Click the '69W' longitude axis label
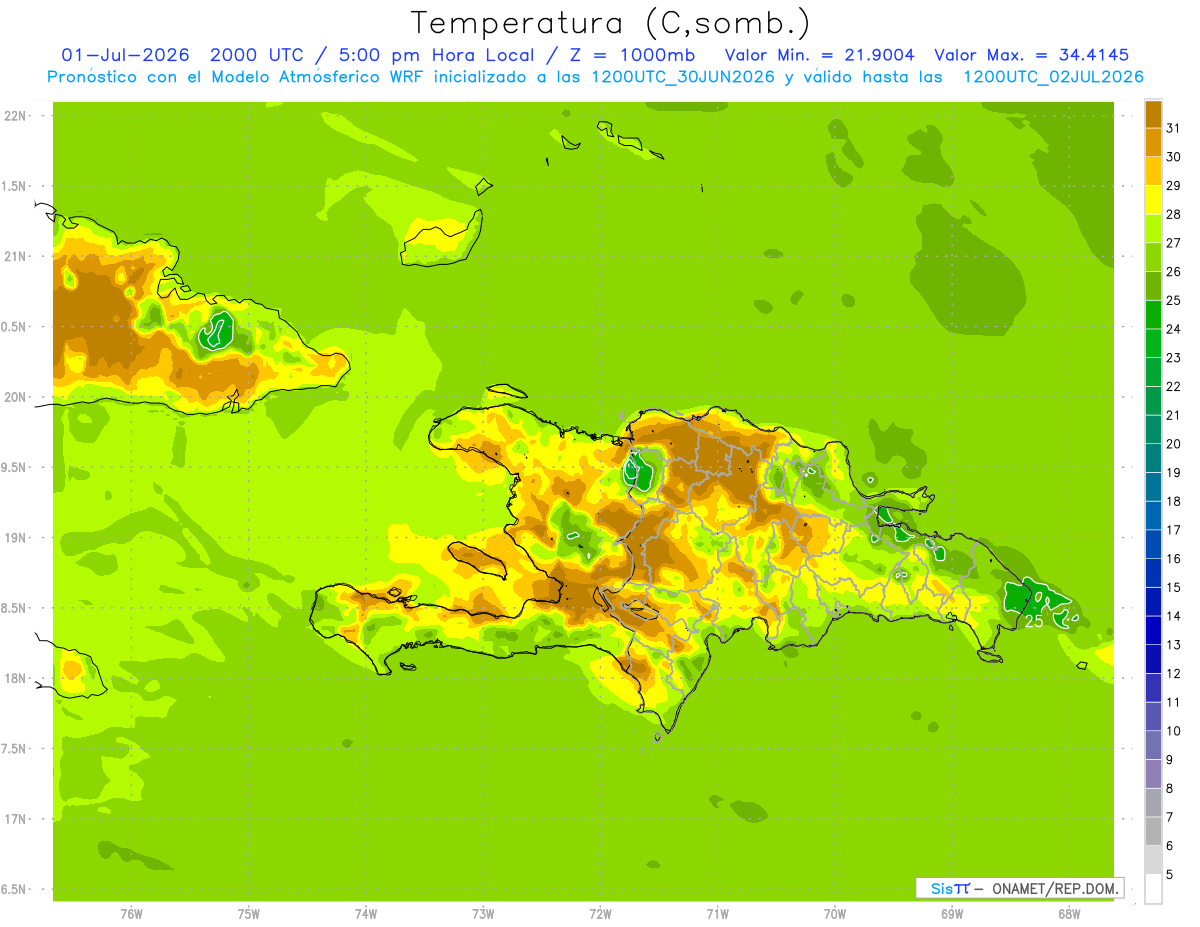This screenshot has height=927, width=1200. tap(952, 915)
